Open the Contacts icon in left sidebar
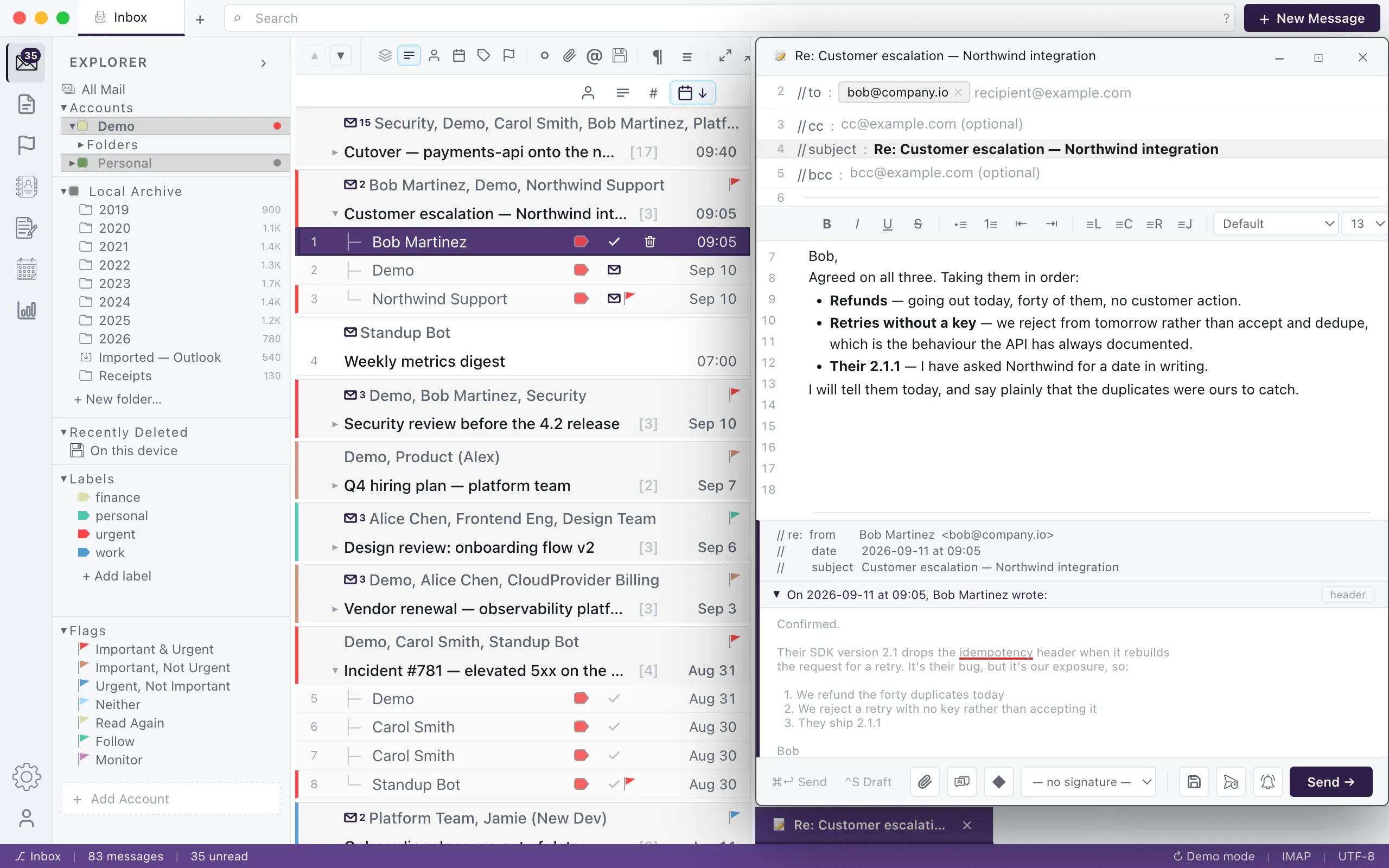 pos(27,186)
